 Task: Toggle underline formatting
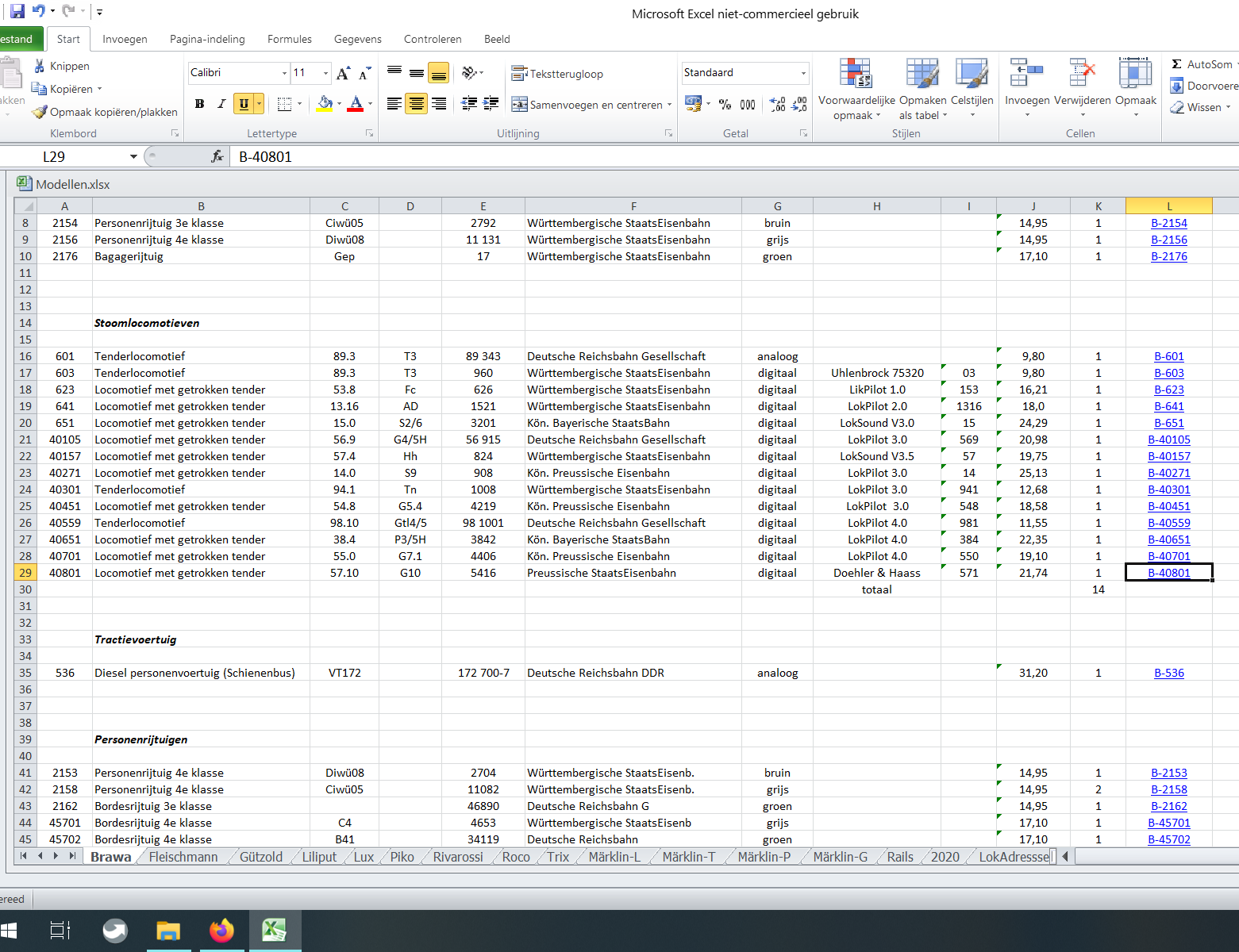244,104
